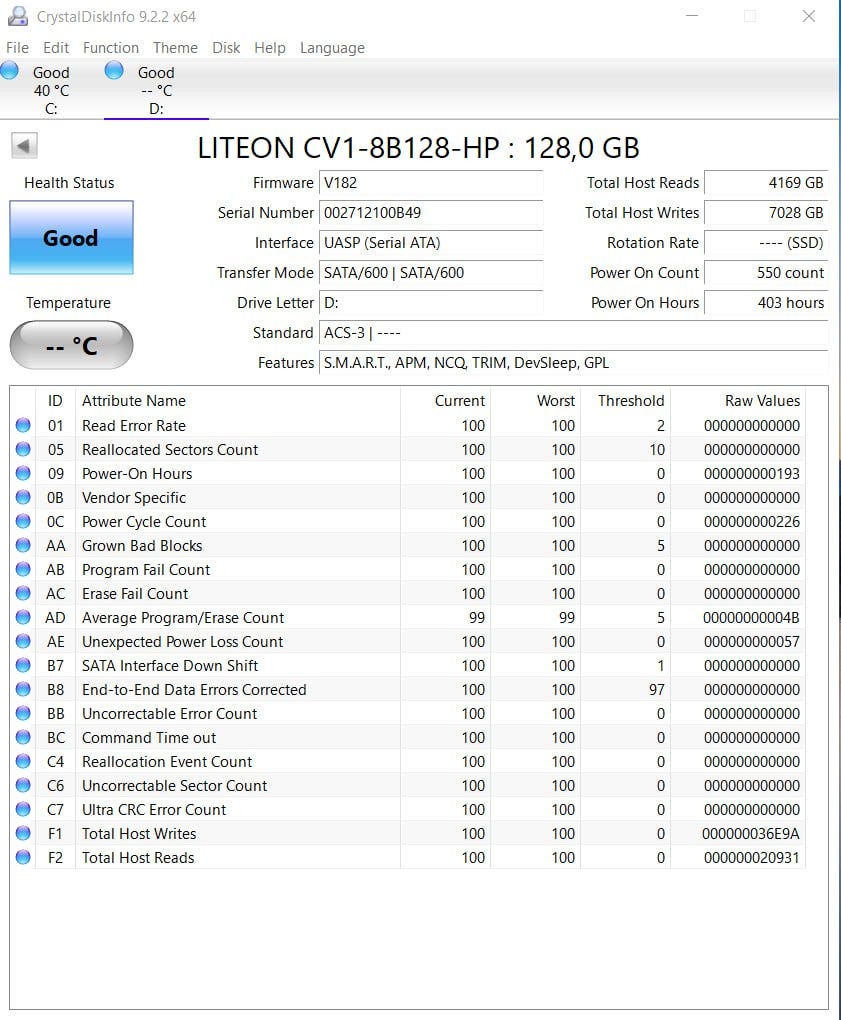This screenshot has width=841, height=1020.
Task: Click the status orb for Power-On Hours row
Action: pyautogui.click(x=23, y=474)
